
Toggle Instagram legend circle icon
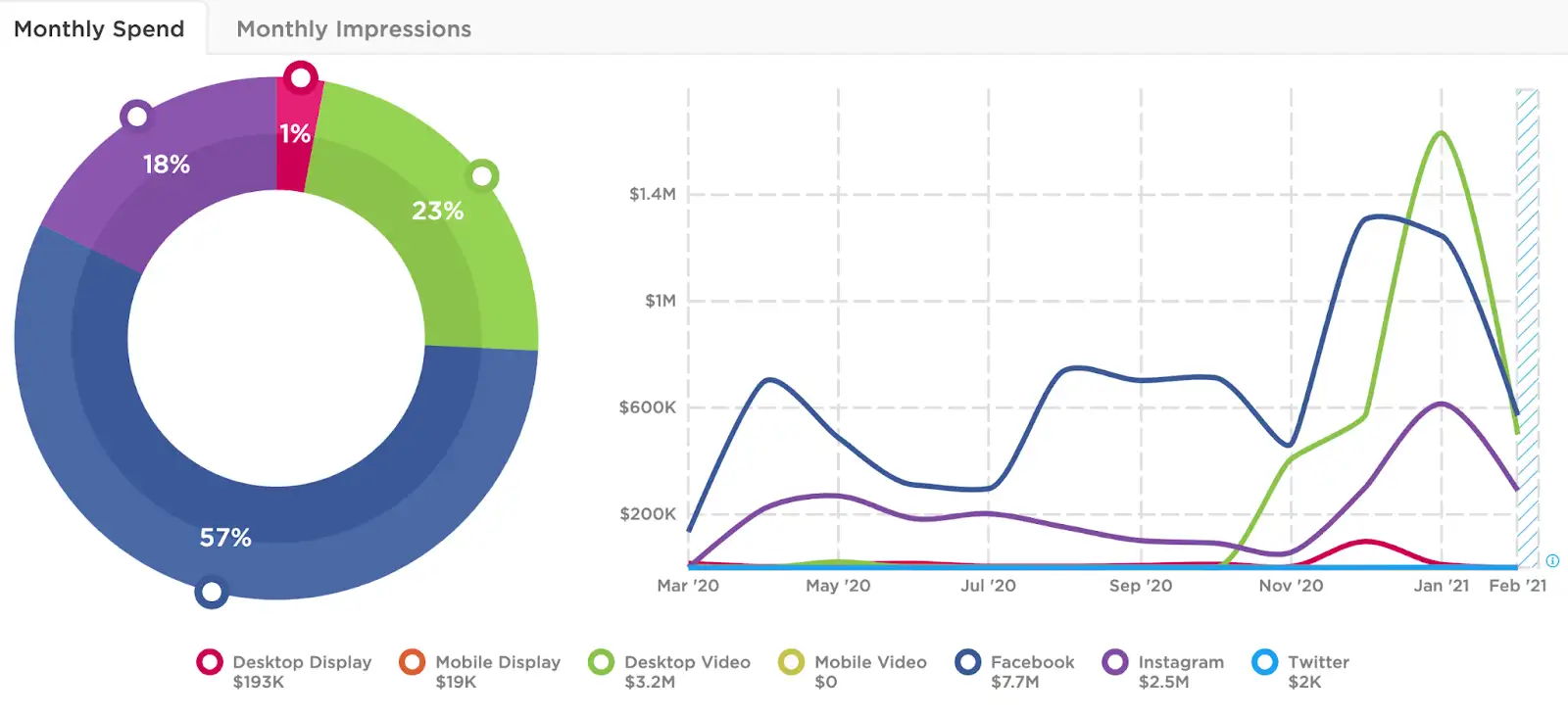click(x=1115, y=662)
